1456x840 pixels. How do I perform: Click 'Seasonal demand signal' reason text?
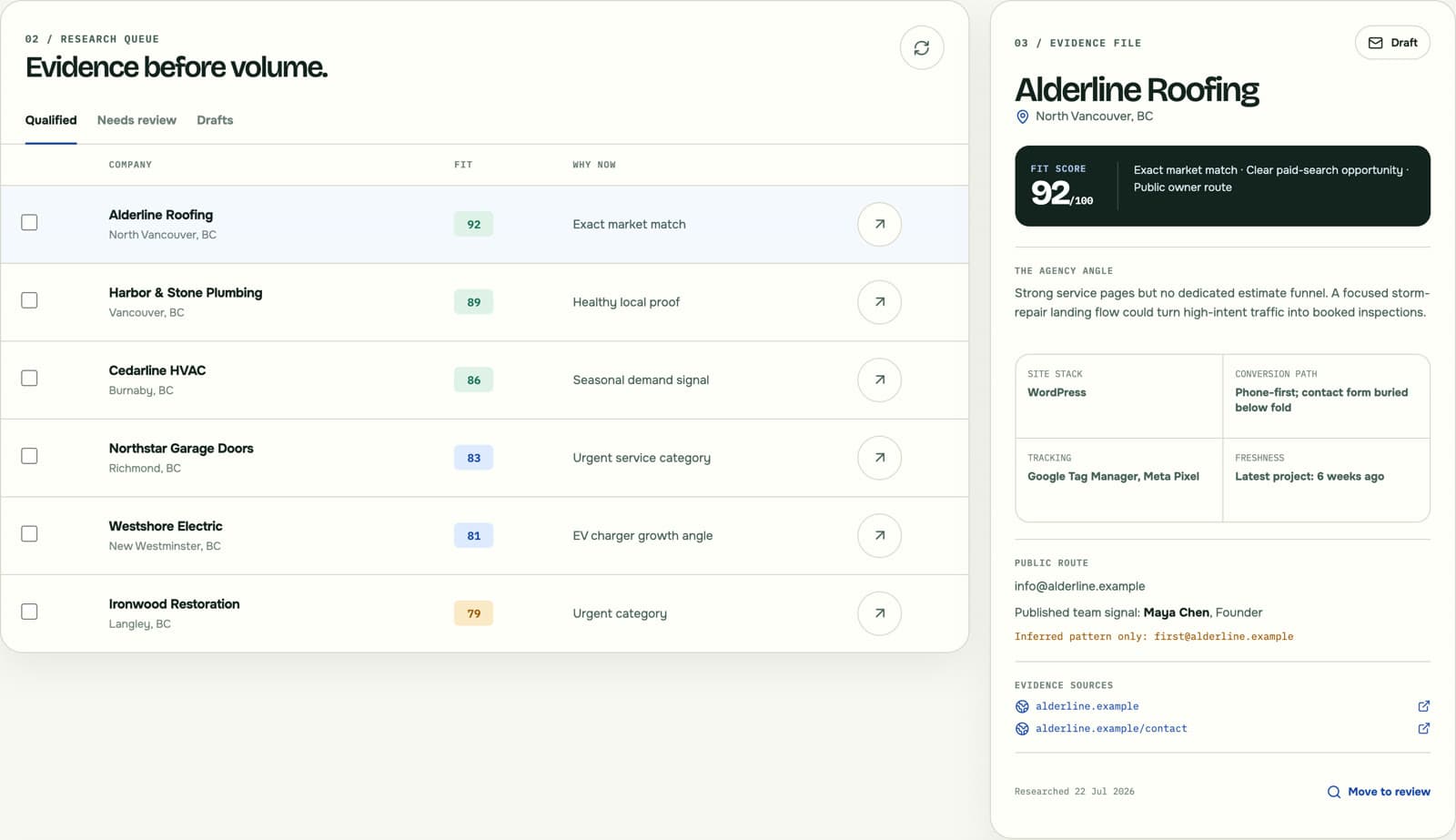pyautogui.click(x=641, y=380)
